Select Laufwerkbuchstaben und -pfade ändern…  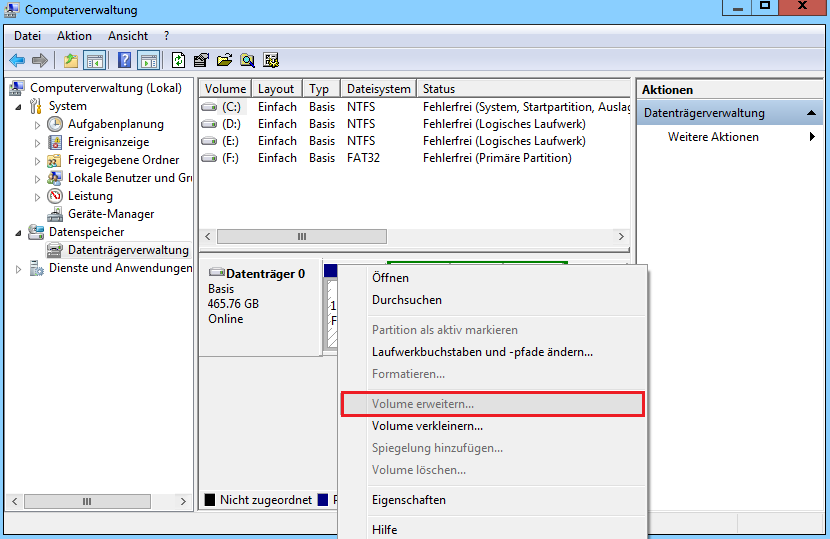click(x=492, y=352)
